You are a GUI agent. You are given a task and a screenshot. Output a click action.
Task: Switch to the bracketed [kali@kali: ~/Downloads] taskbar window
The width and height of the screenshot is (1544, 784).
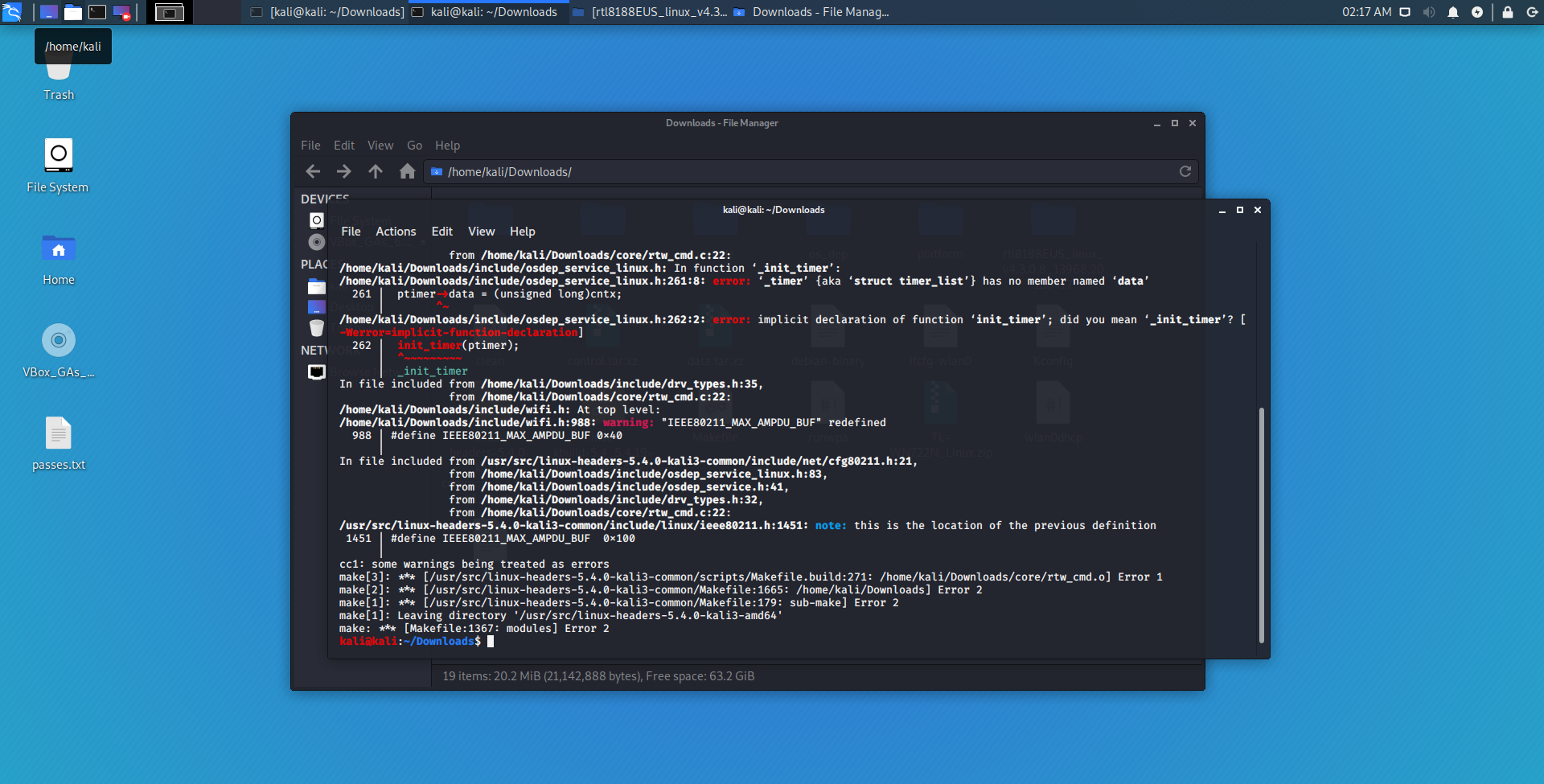tap(327, 12)
